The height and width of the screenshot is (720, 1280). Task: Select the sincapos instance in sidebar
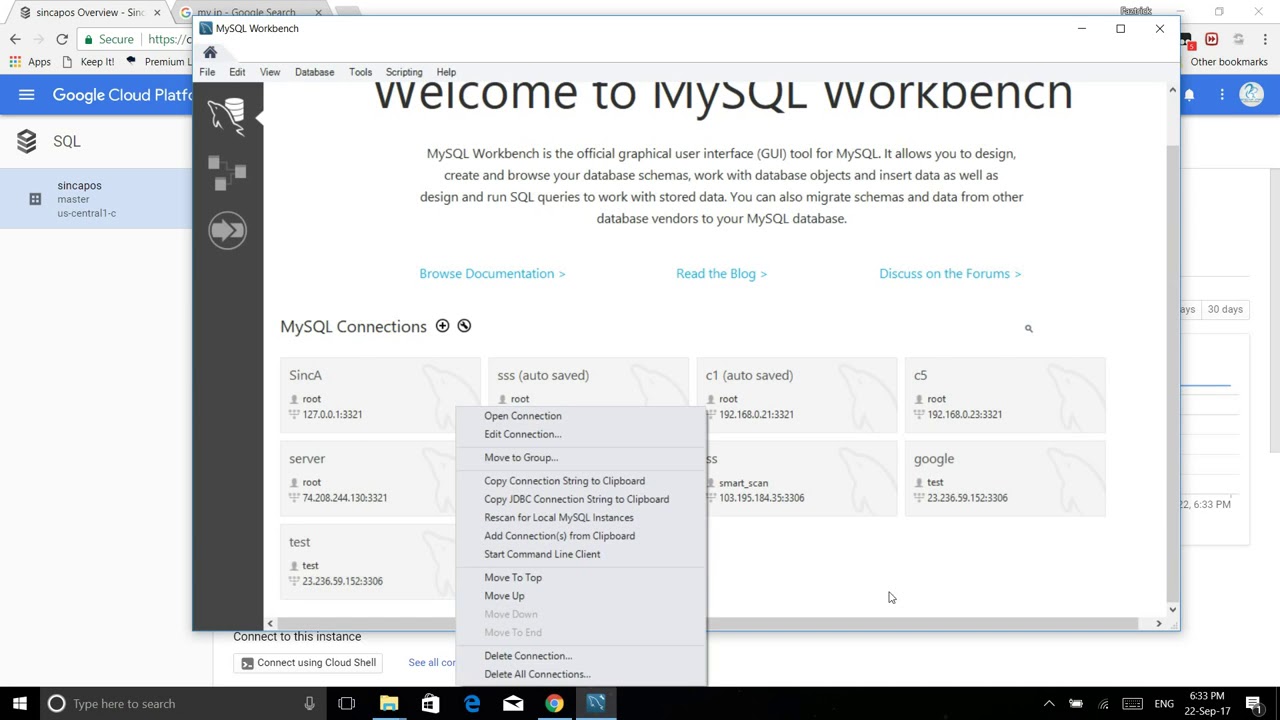pyautogui.click(x=96, y=198)
